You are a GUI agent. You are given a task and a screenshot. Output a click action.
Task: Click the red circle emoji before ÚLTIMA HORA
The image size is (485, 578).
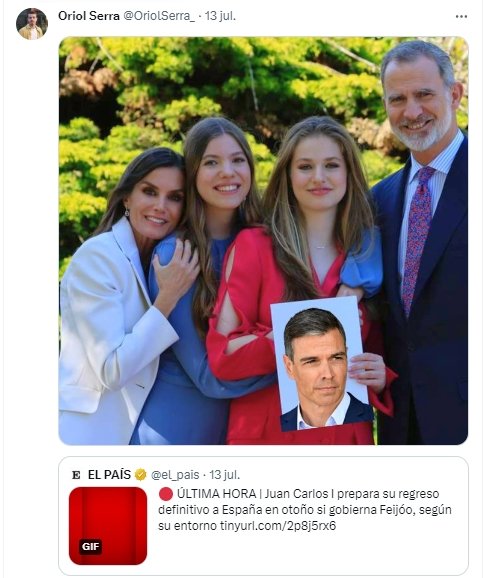tap(166, 494)
